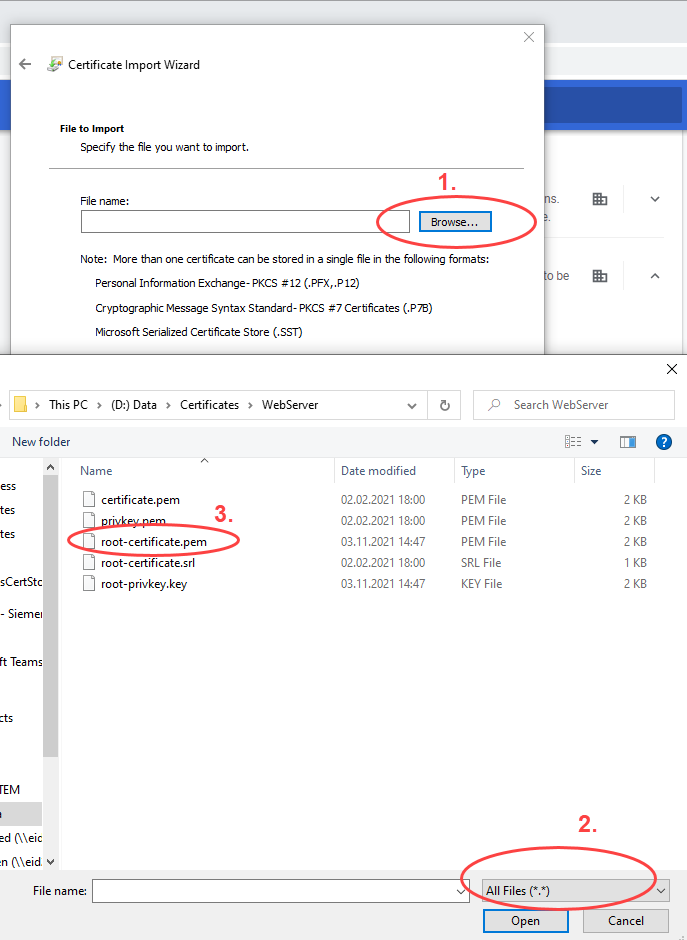Sort files by Name column header
The width and height of the screenshot is (687, 940).
pyautogui.click(x=97, y=471)
